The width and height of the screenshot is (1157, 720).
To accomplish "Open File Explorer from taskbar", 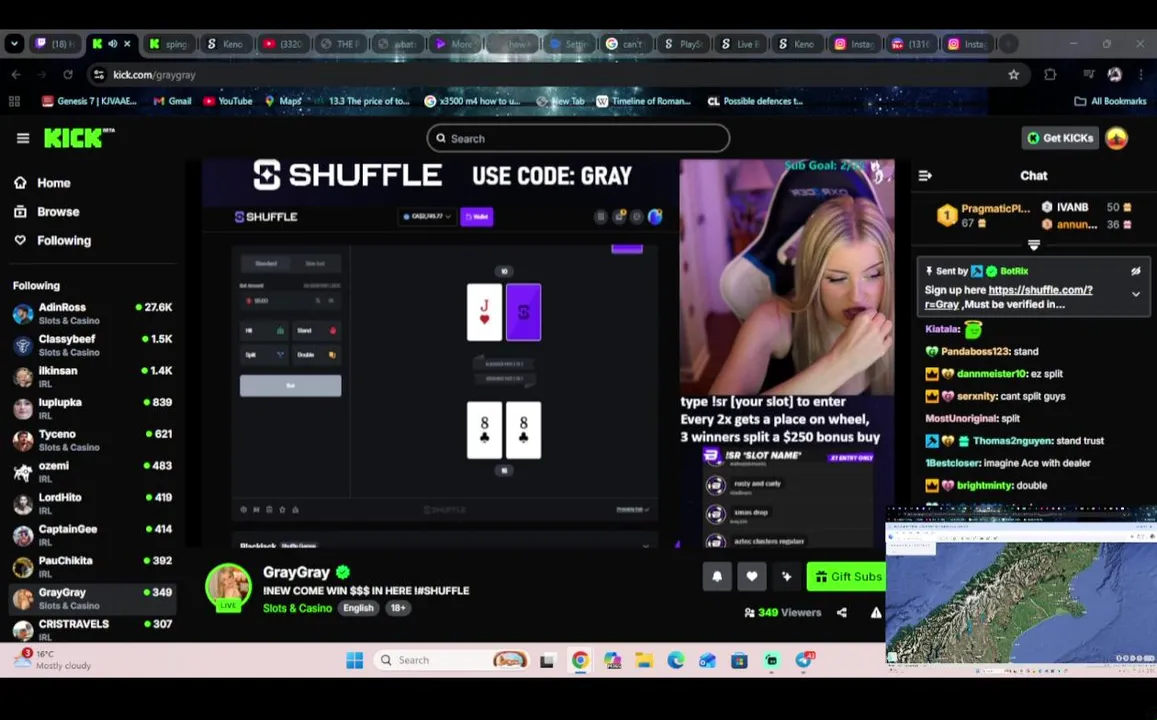I will (644, 660).
